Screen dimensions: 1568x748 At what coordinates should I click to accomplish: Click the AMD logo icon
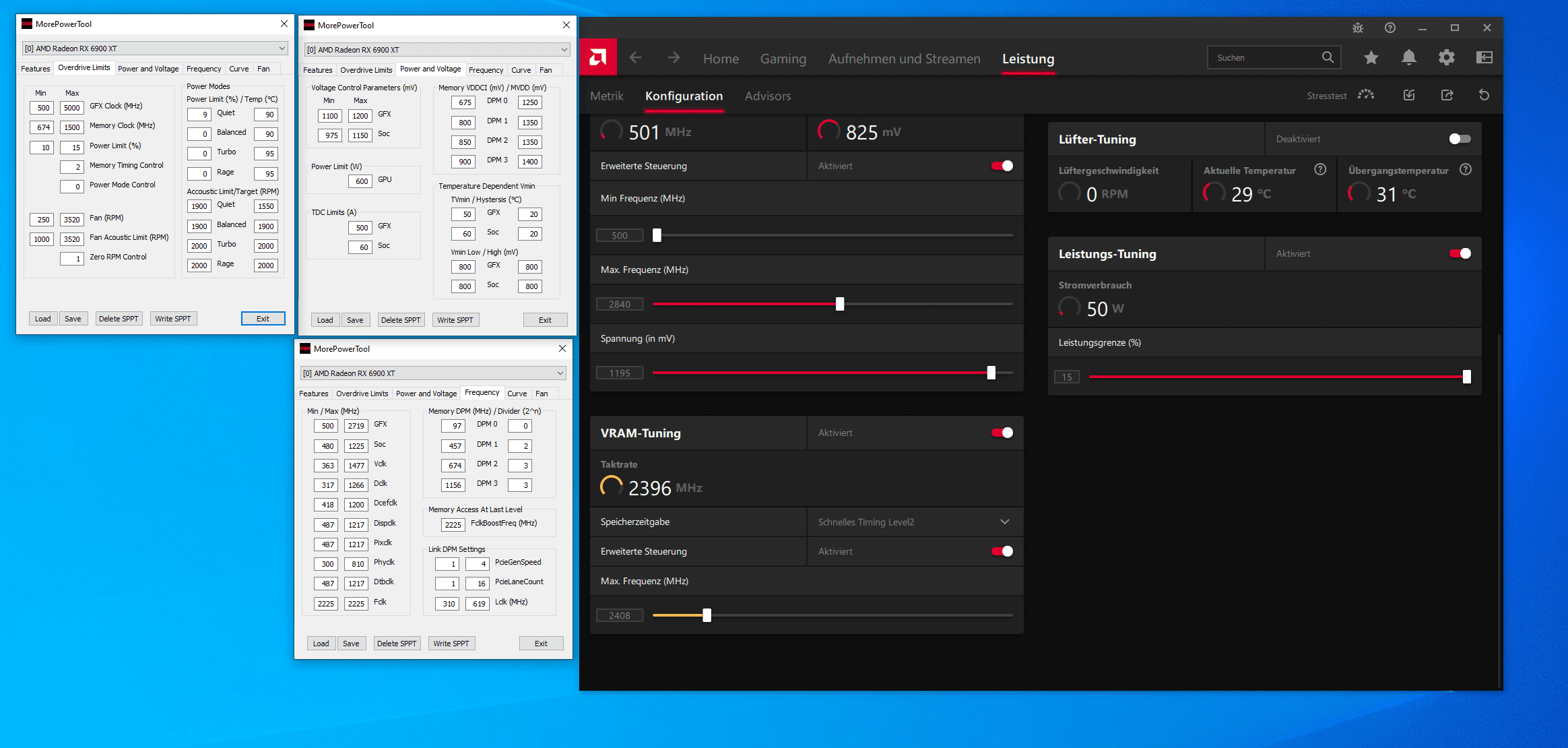(x=597, y=58)
